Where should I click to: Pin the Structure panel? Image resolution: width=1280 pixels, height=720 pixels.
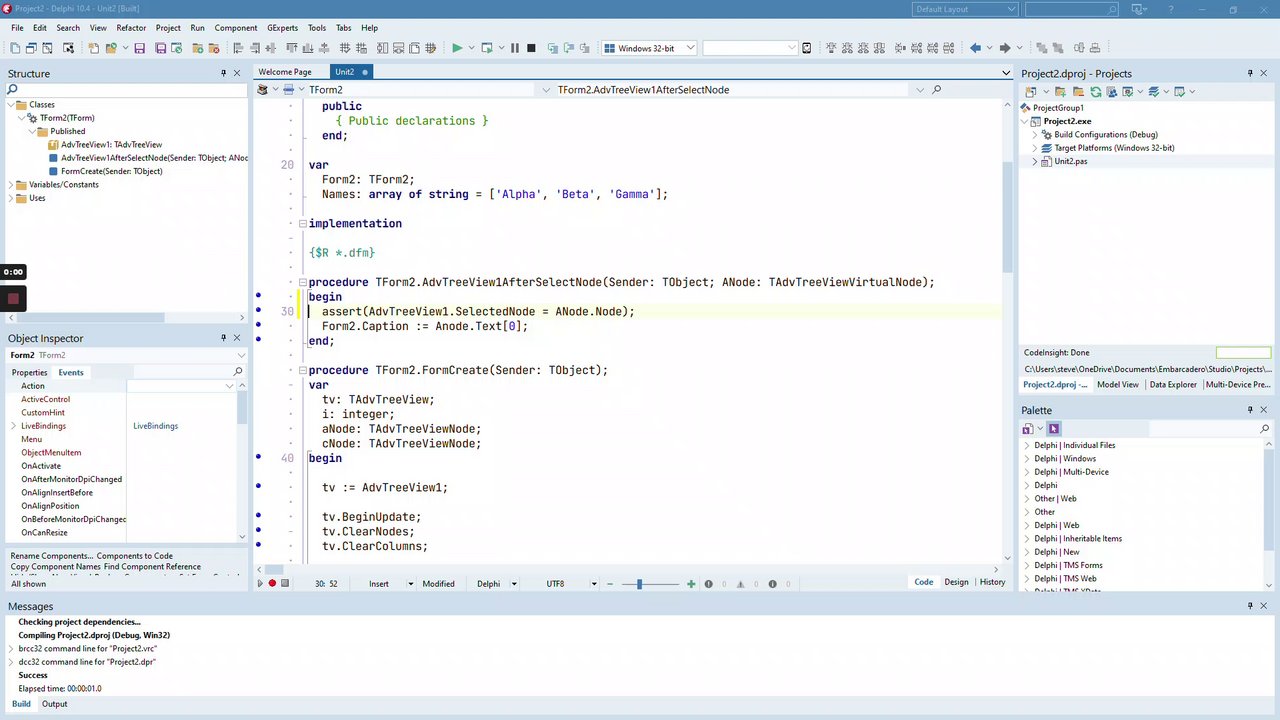pyautogui.click(x=223, y=73)
